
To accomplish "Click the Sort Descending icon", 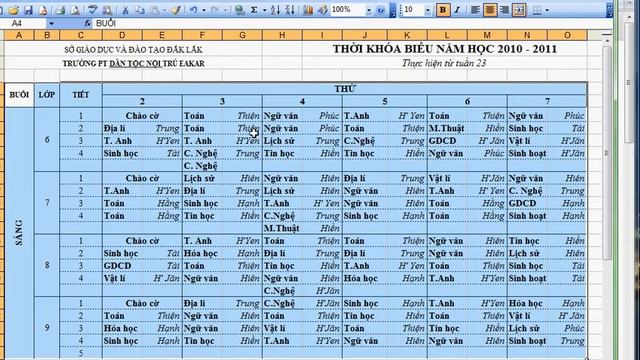I will click(290, 10).
